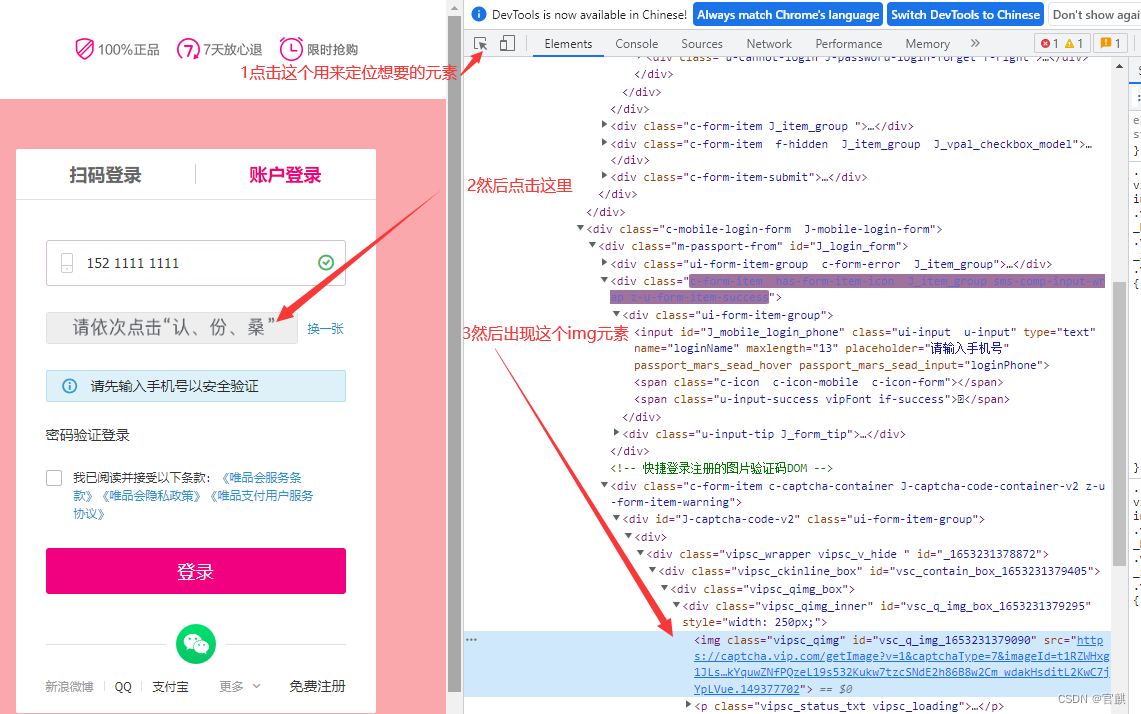Viewport: 1141px width, 714px height.
Task: Select the span u-input-success node
Action: click(822, 399)
